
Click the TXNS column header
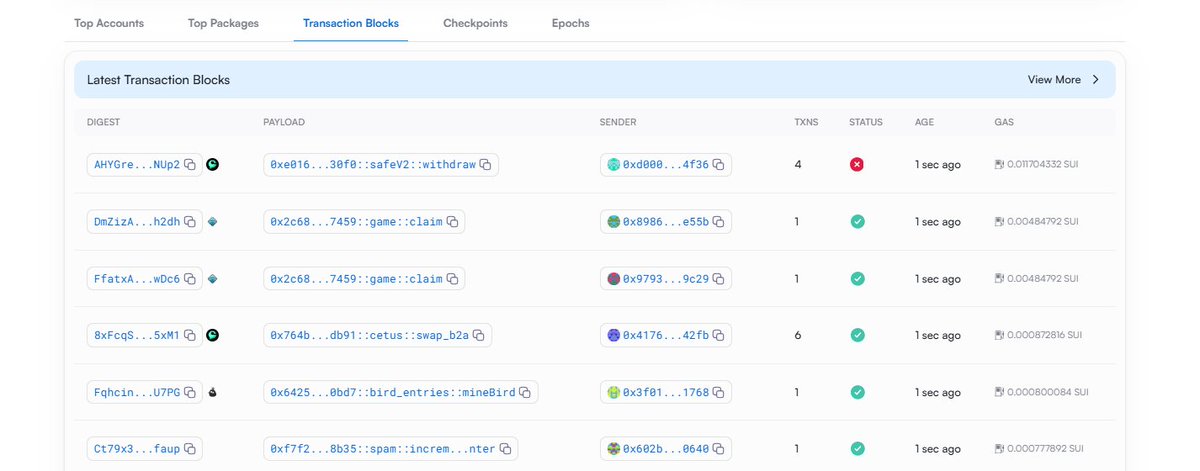click(x=806, y=122)
